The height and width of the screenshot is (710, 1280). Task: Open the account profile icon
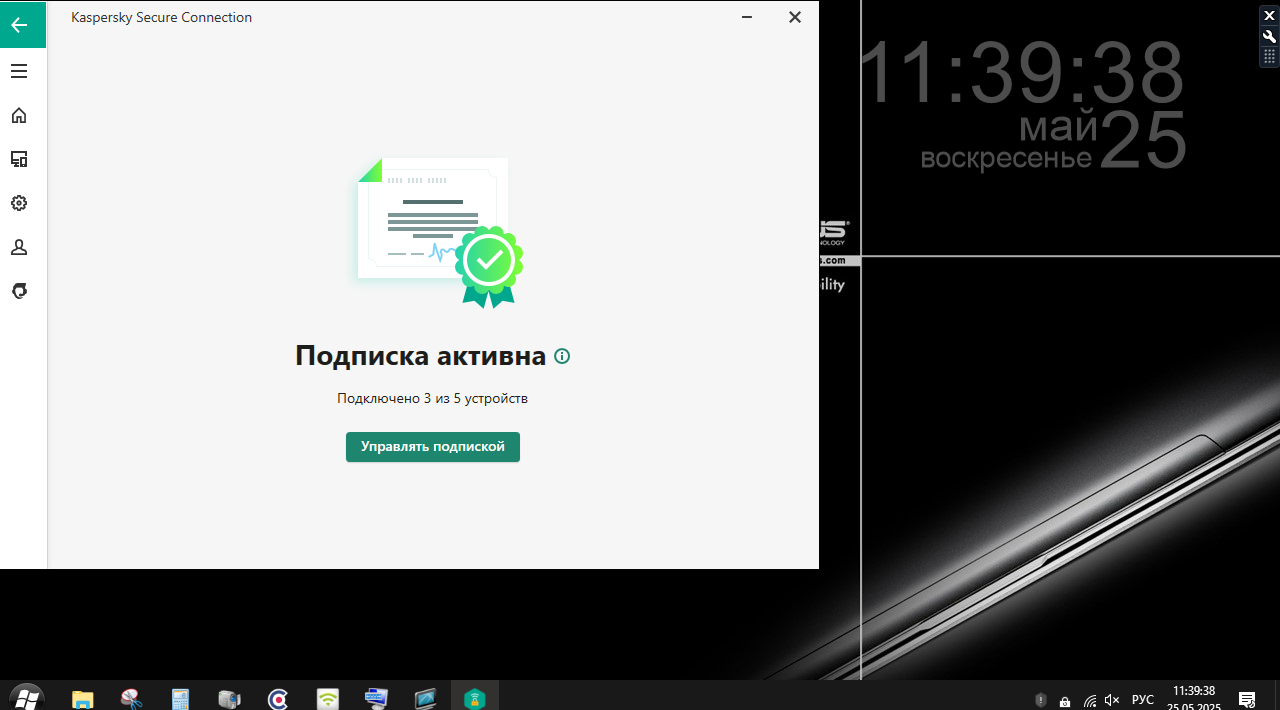point(19,247)
